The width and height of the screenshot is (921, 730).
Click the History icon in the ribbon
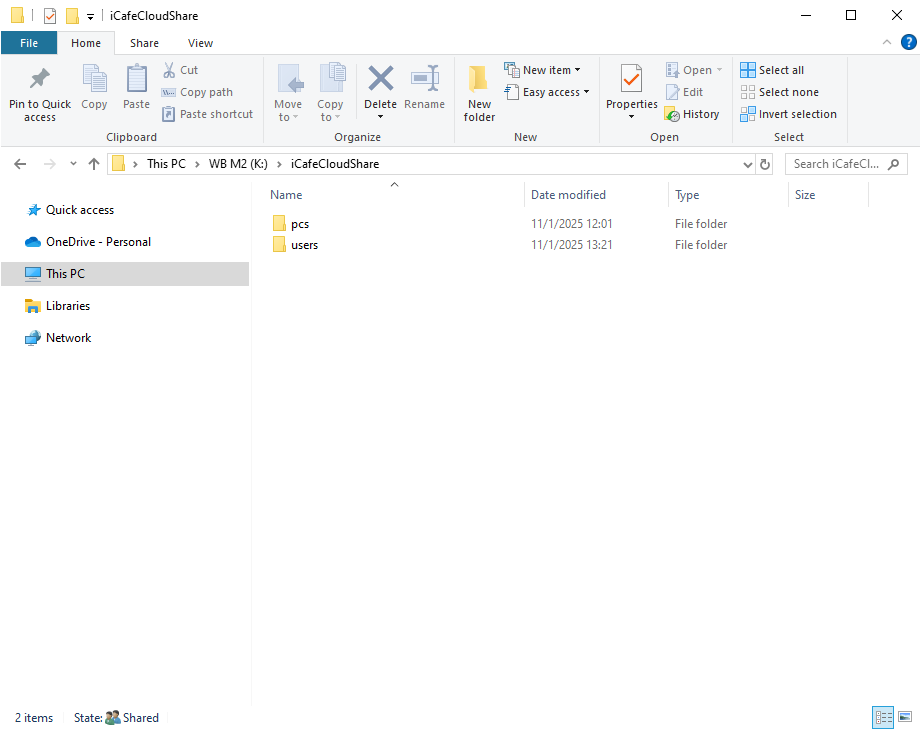click(672, 114)
